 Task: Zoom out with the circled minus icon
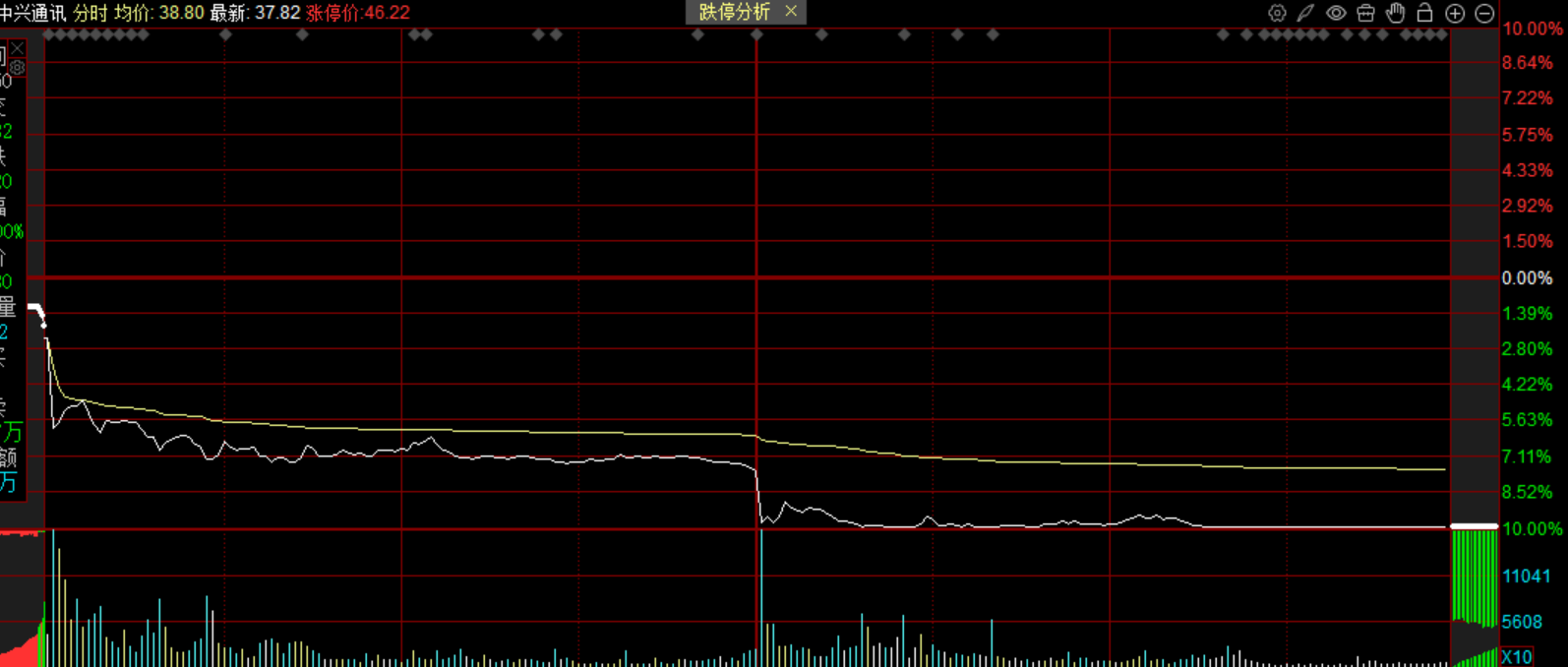coord(1484,13)
